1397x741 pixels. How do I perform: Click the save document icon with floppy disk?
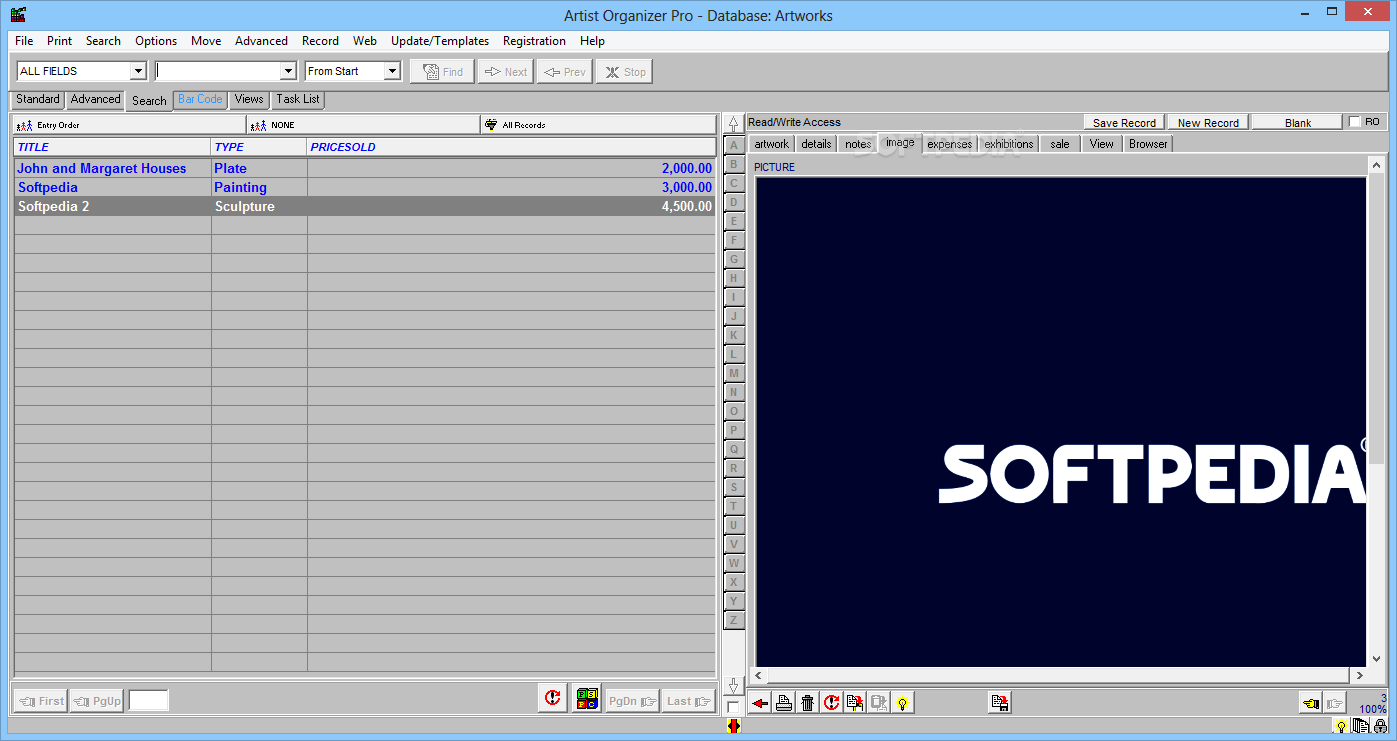tap(999, 703)
